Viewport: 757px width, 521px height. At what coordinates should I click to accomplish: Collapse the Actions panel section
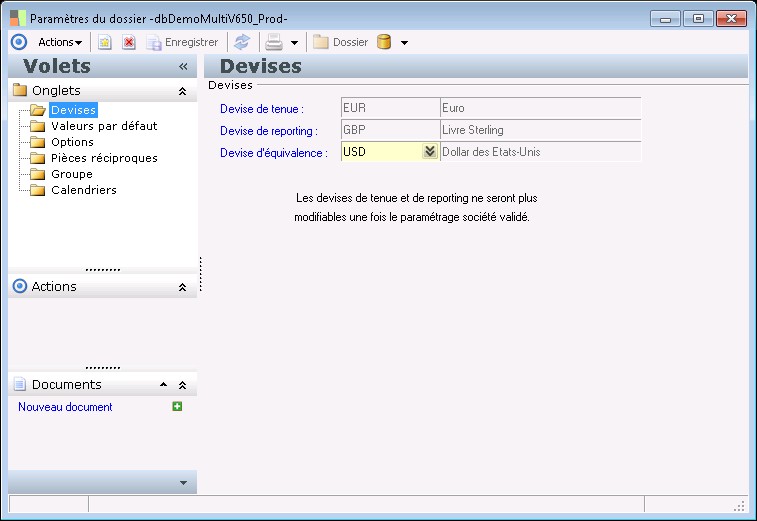(x=182, y=287)
